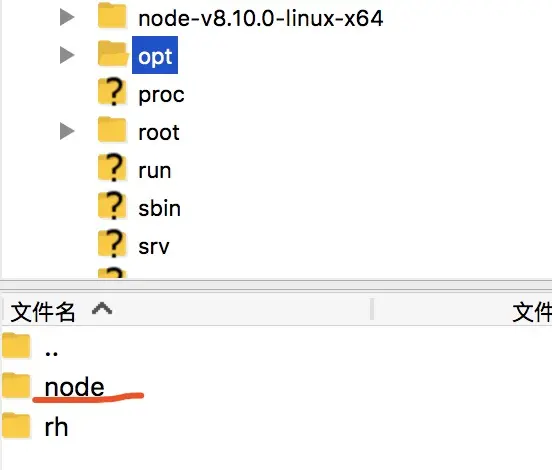Click the srv question-mark folder icon
The width and height of the screenshot is (552, 470).
[112, 244]
